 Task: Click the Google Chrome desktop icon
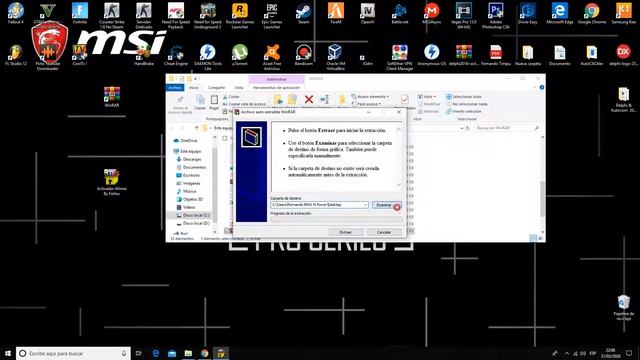[592, 13]
